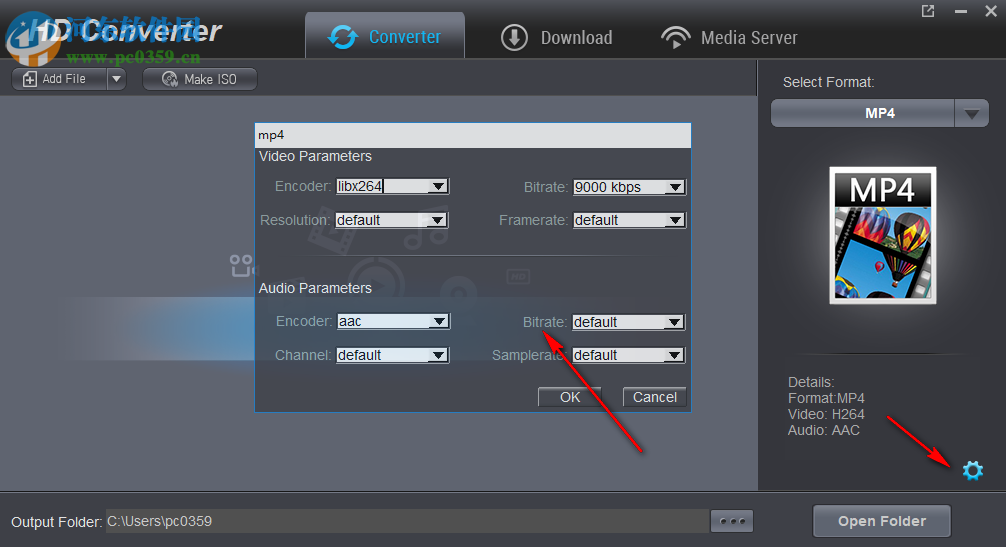The image size is (1006, 547).
Task: Close the HD Converter window
Action: [x=991, y=11]
